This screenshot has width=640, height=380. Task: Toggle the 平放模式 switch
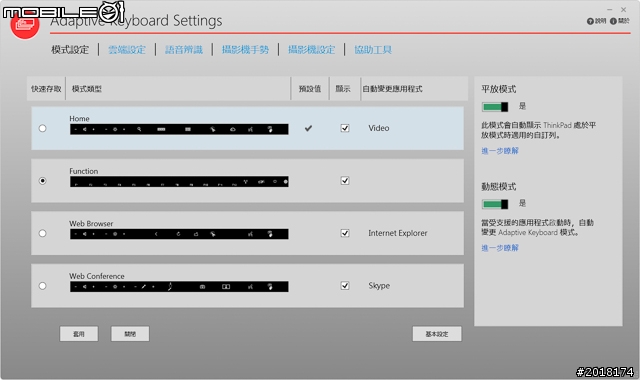[495, 107]
